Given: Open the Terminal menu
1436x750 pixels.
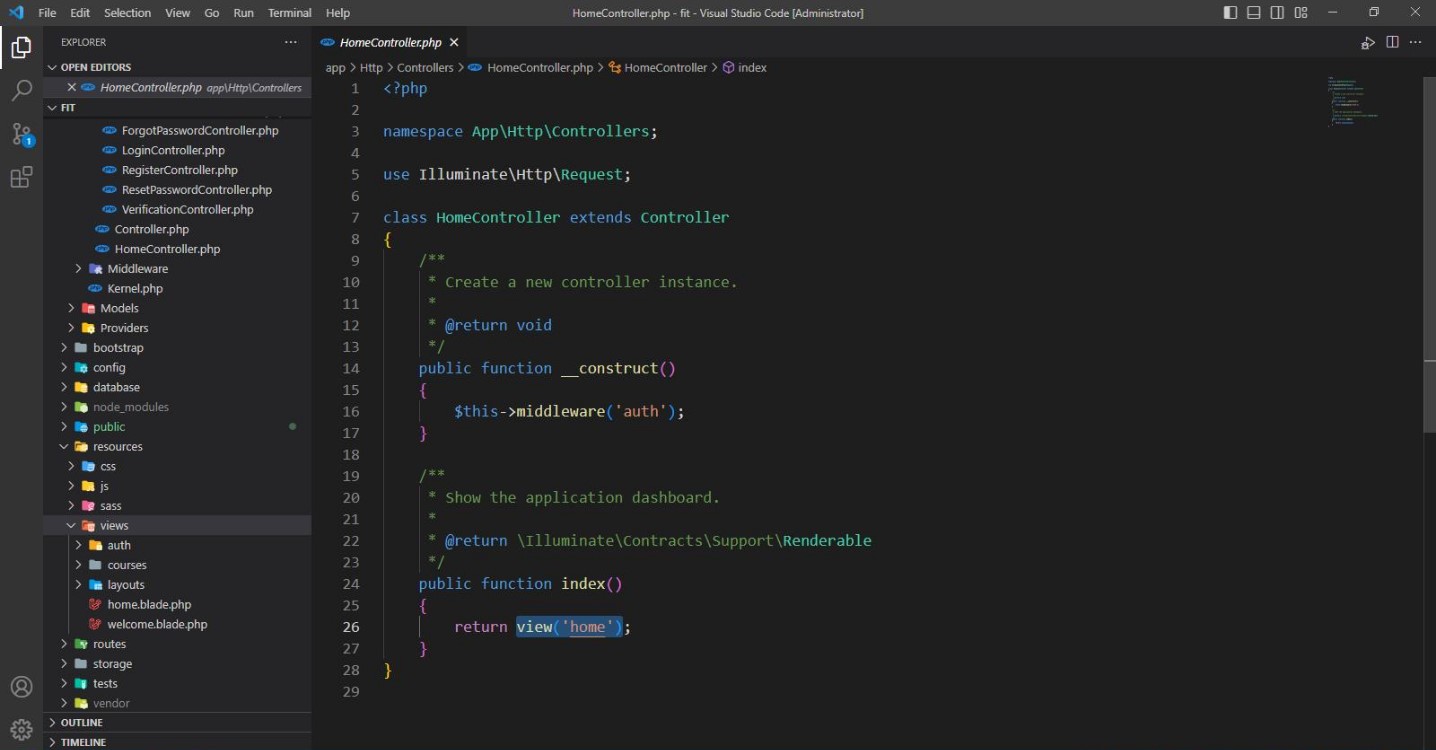Looking at the screenshot, I should 289,13.
